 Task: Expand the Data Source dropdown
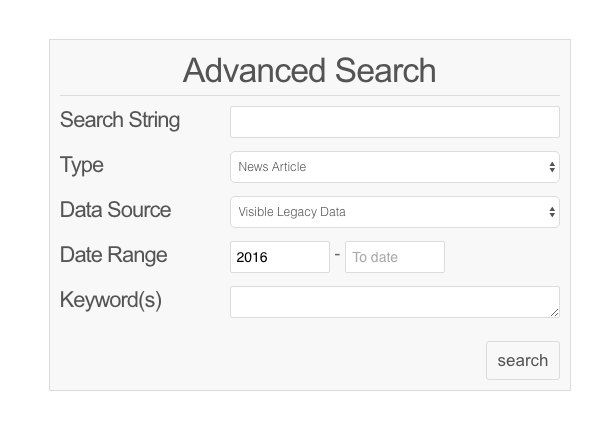(x=394, y=212)
